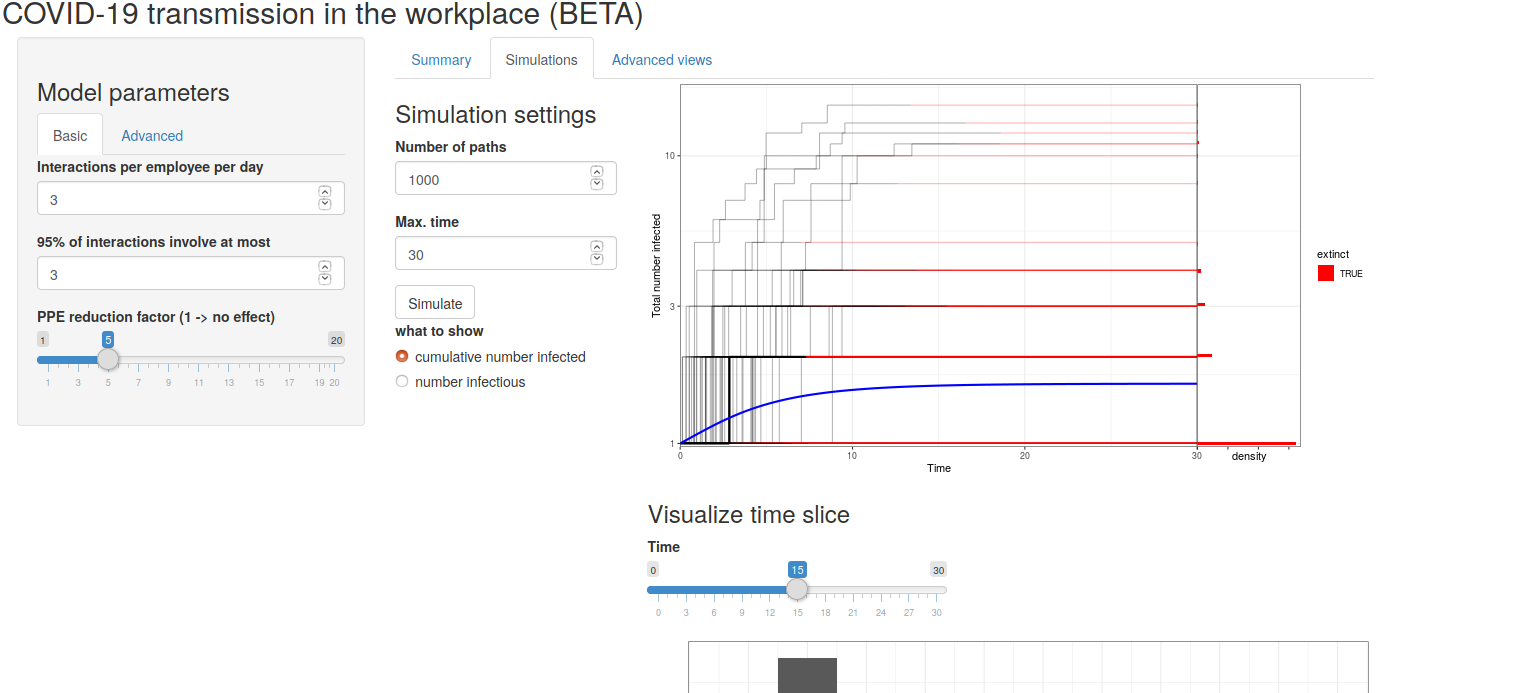This screenshot has width=1514, height=693.
Task: Select the Basic parameters tab
Action: coord(70,136)
